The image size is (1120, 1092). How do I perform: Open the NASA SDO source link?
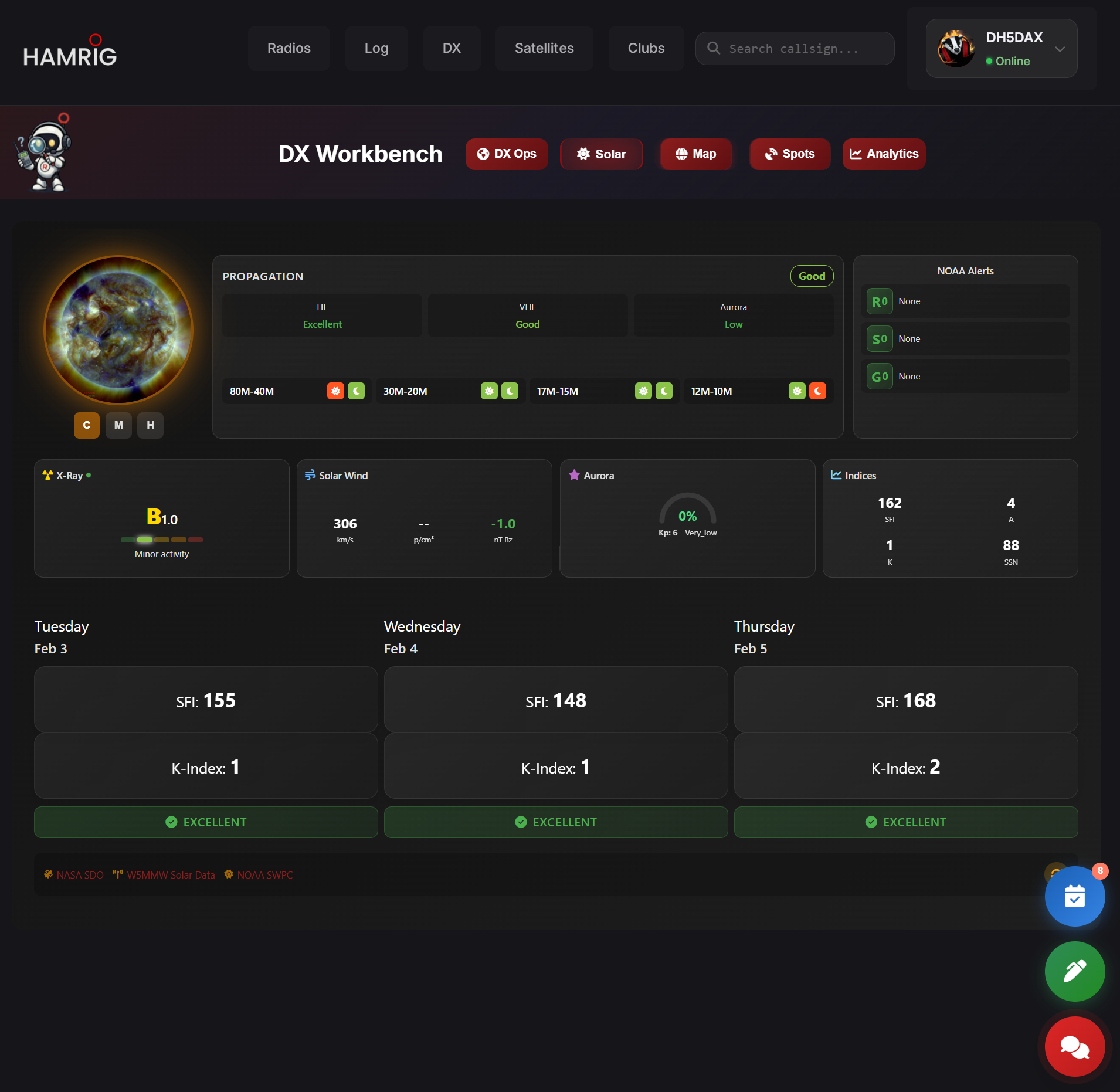74,874
